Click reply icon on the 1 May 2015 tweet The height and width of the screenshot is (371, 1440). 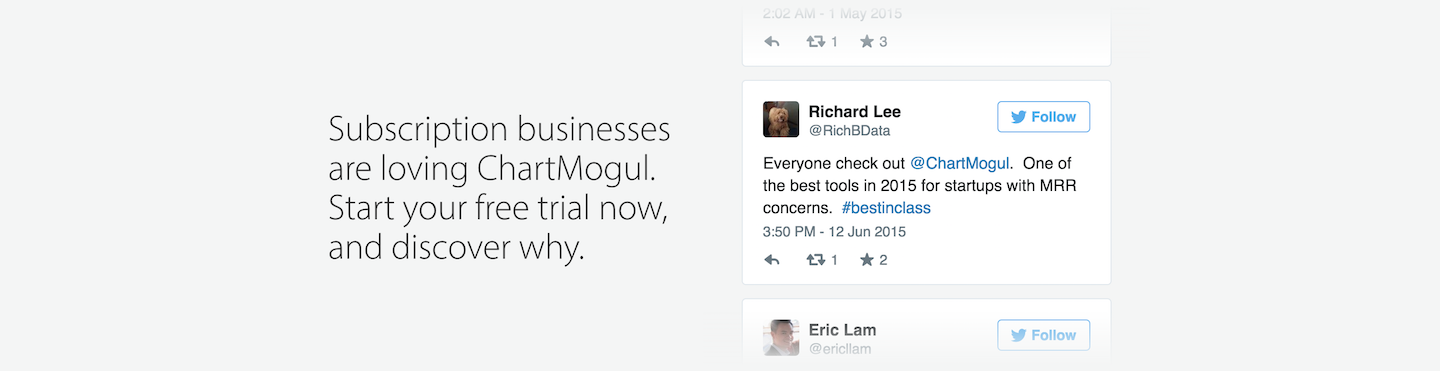pyautogui.click(x=771, y=42)
